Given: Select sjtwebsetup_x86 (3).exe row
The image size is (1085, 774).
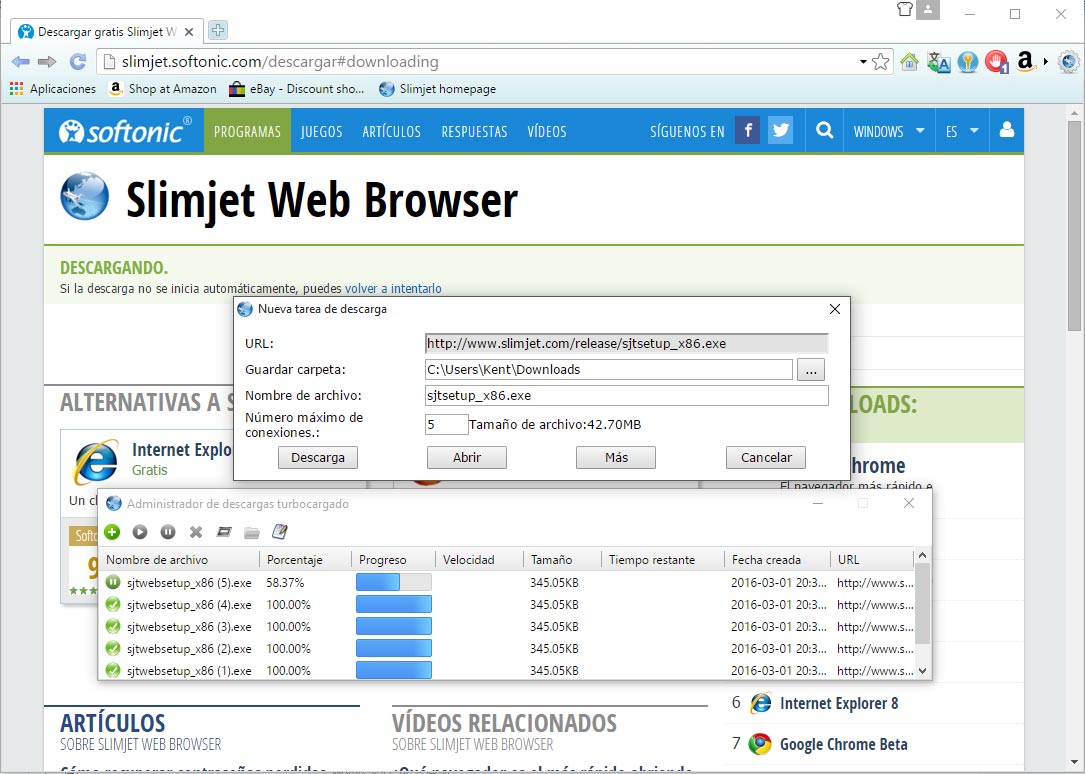Looking at the screenshot, I should [509, 627].
